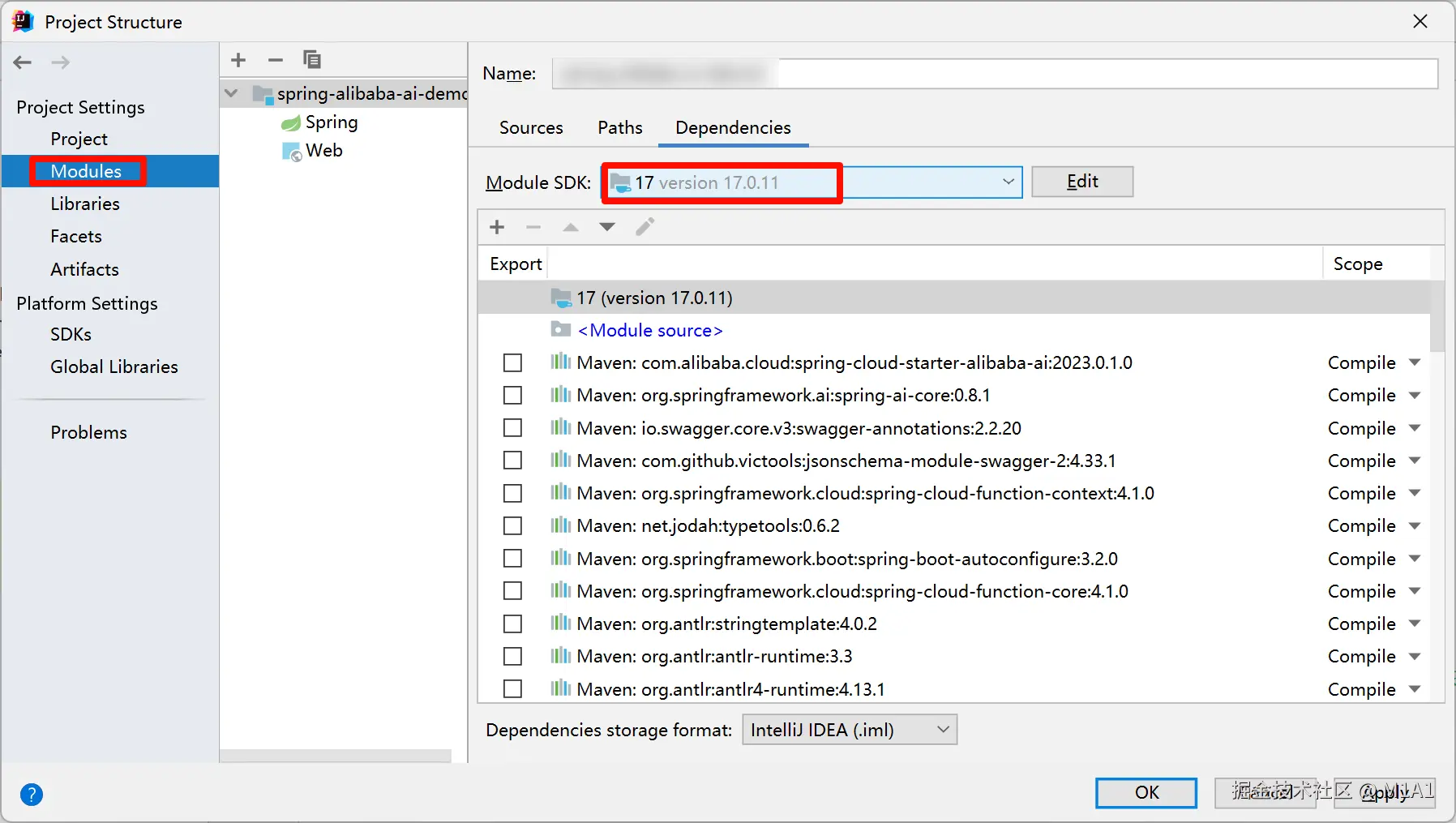Screen dimensions: 1456x823
Task: Click into the module Name field
Action: tap(995, 73)
